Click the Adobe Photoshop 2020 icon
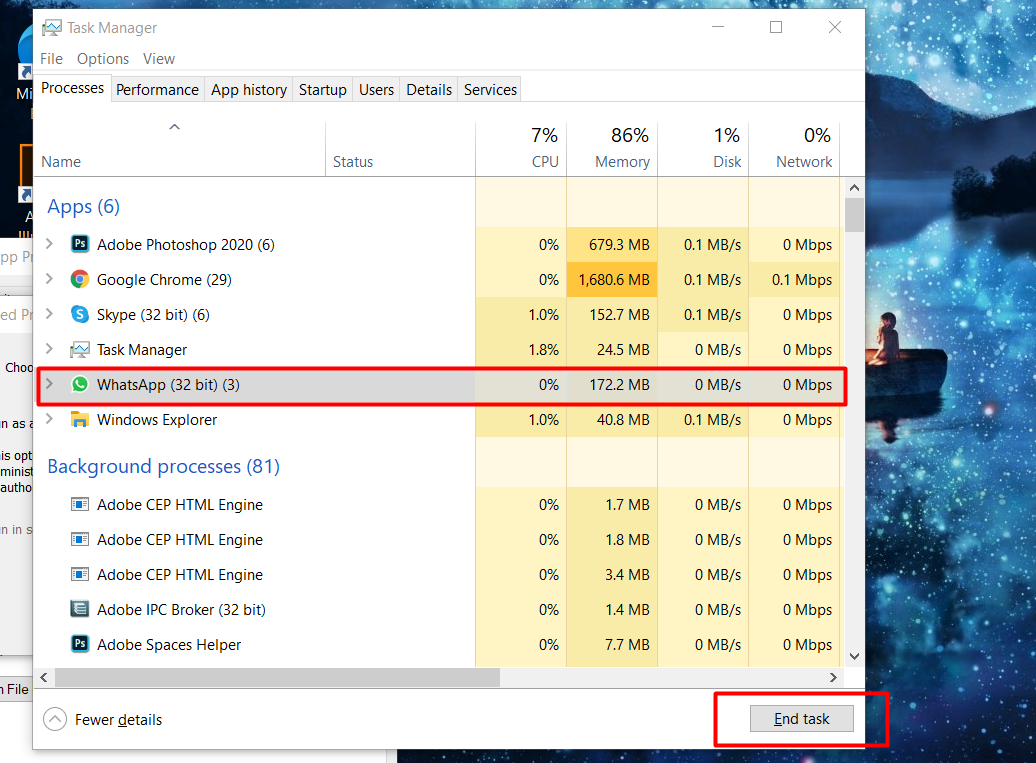1036x763 pixels. 80,244
